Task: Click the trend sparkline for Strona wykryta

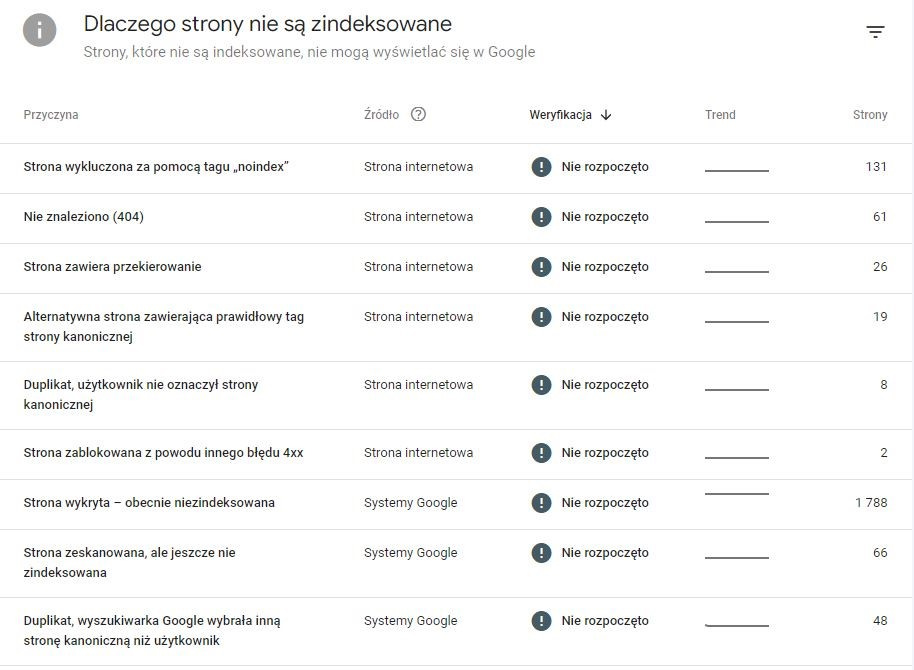Action: pos(737,494)
